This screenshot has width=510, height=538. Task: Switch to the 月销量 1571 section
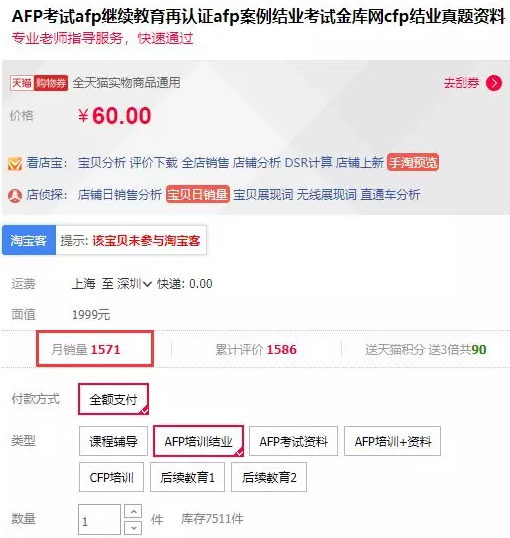tap(95, 349)
